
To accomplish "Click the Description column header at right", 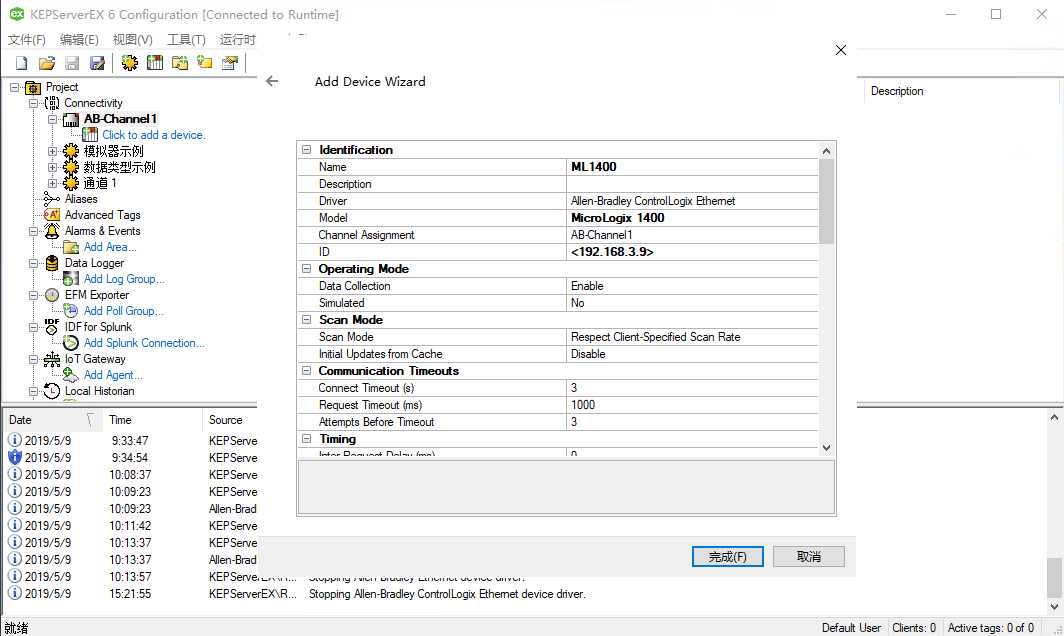I will (960, 91).
